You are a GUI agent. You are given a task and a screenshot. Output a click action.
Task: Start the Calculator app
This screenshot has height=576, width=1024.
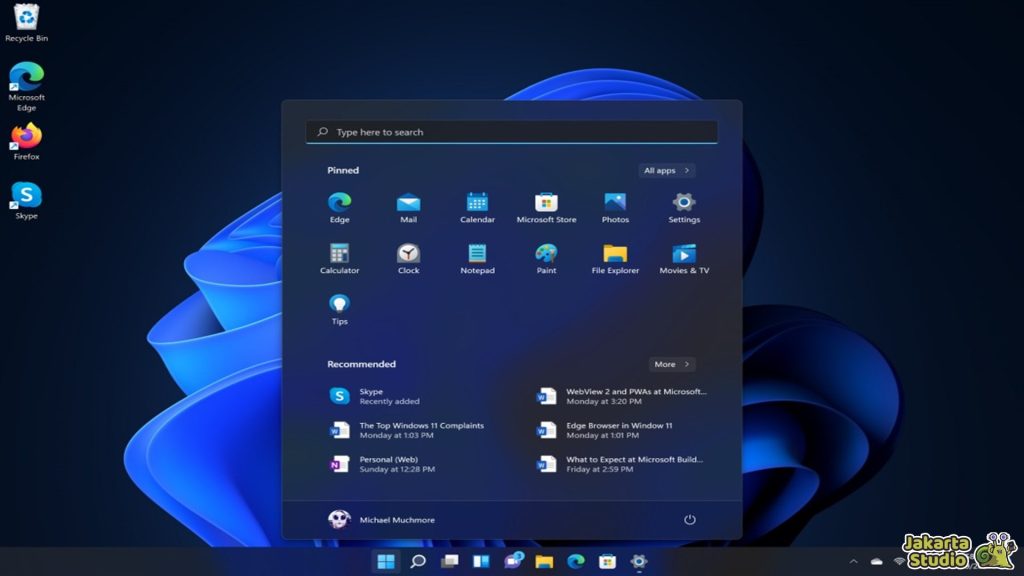coord(340,259)
